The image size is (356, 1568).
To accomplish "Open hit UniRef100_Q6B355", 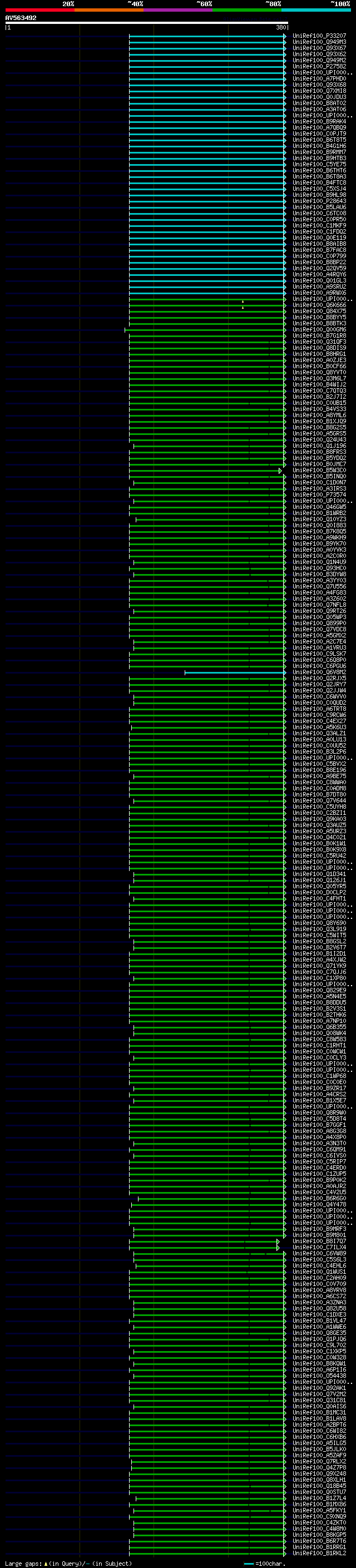I will click(x=319, y=1027).
